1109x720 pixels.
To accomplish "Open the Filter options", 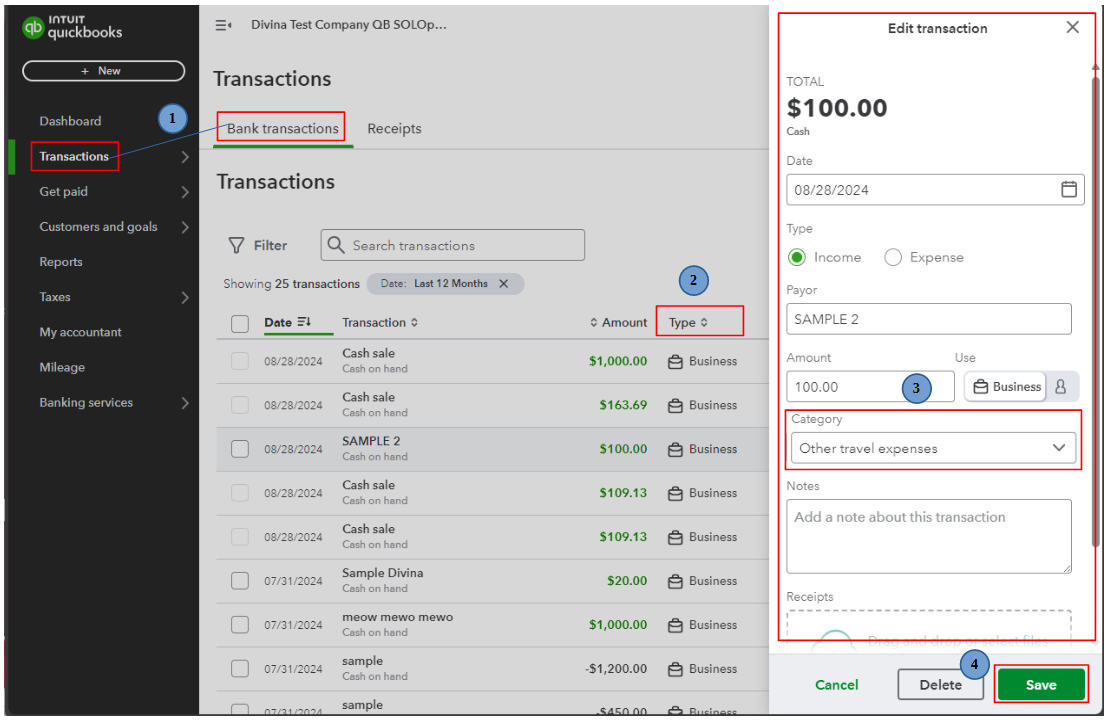I will [259, 244].
